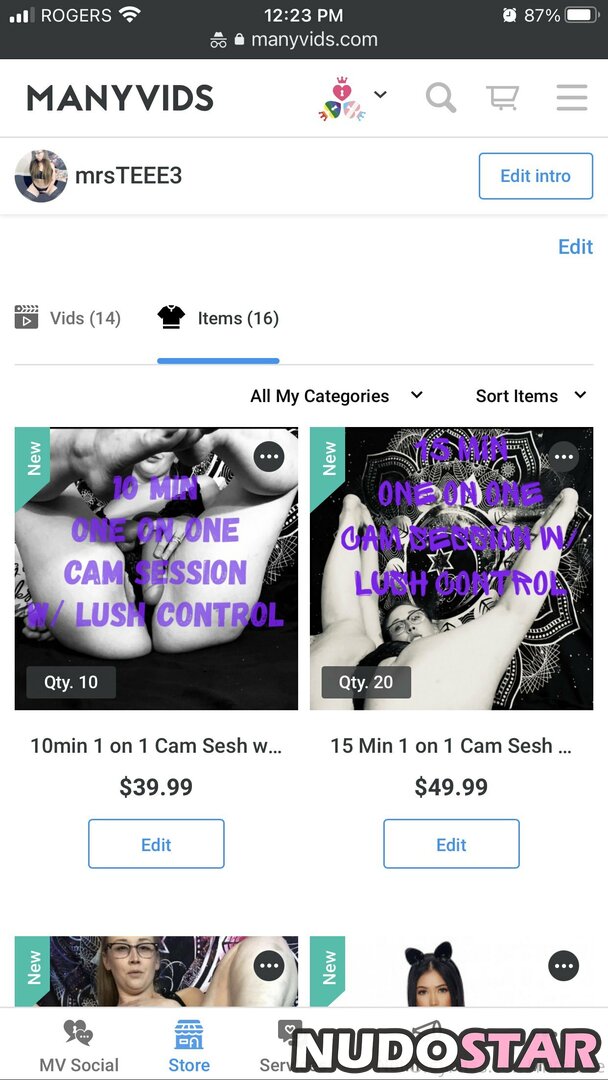Click Edit under the $39.99 item
Viewport: 608px width, 1080px height.
[156, 844]
